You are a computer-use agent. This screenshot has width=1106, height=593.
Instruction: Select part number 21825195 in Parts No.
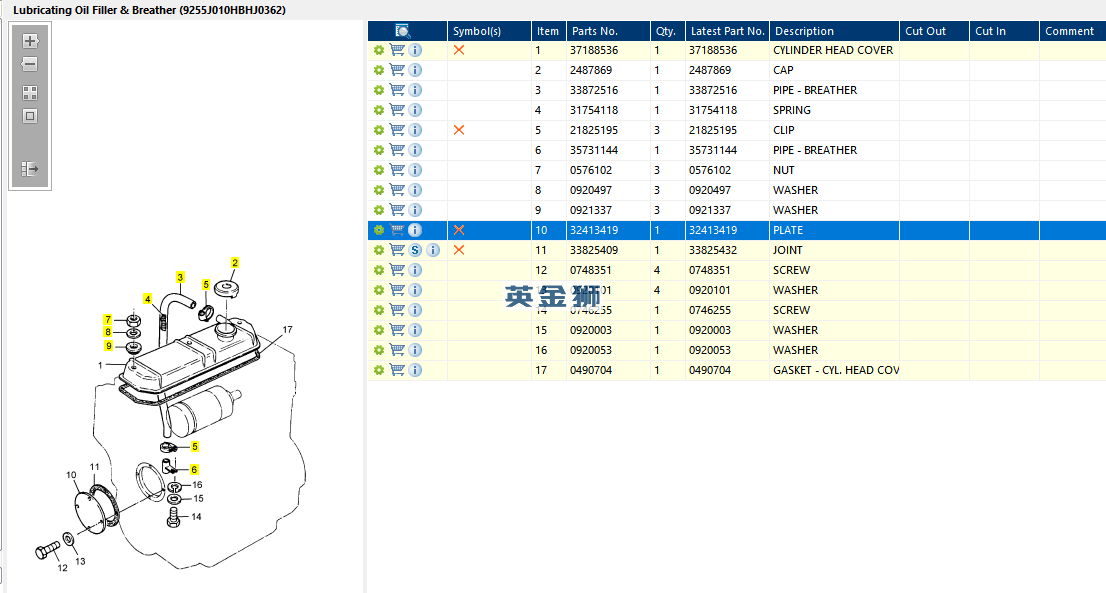pyautogui.click(x=594, y=130)
